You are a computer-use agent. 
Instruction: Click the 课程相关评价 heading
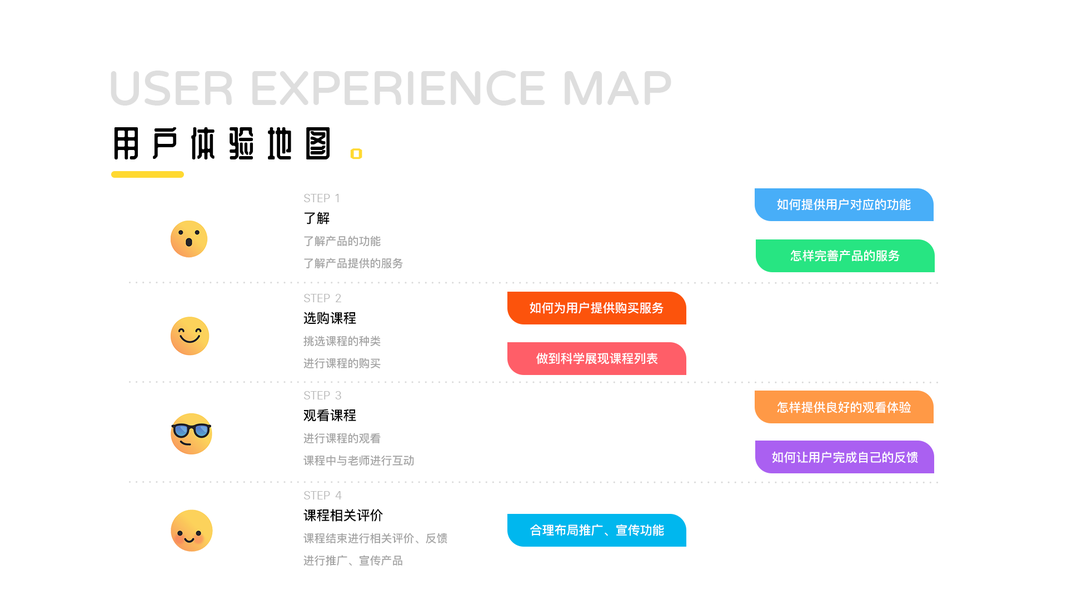tap(343, 516)
